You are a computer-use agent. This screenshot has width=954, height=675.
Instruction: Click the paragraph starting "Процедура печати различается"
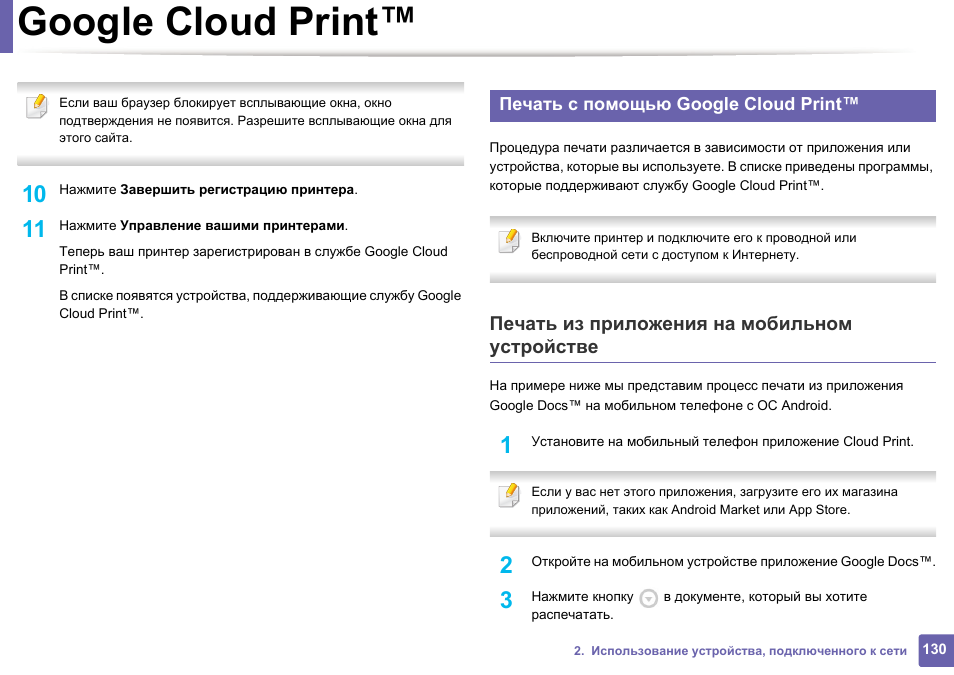[711, 167]
